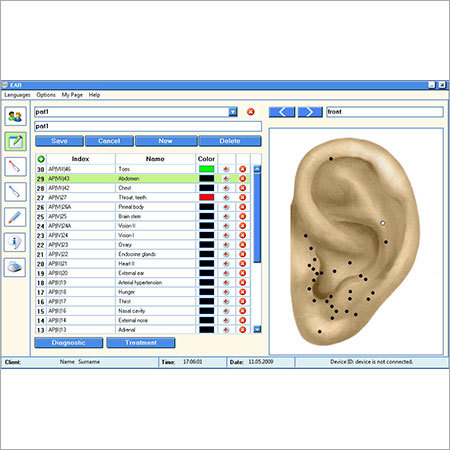This screenshot has height=450, width=450.
Task: Click the green color swatch for Toes
Action: [207, 169]
